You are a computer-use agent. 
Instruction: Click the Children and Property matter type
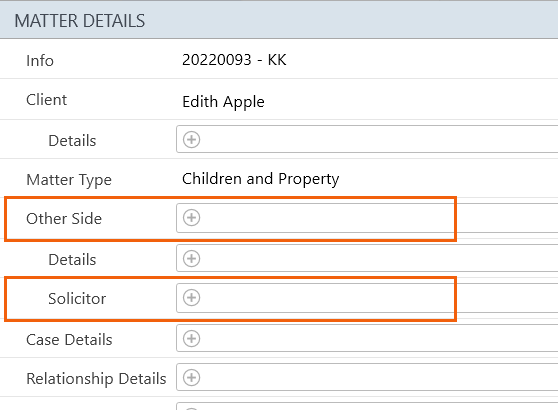260,179
